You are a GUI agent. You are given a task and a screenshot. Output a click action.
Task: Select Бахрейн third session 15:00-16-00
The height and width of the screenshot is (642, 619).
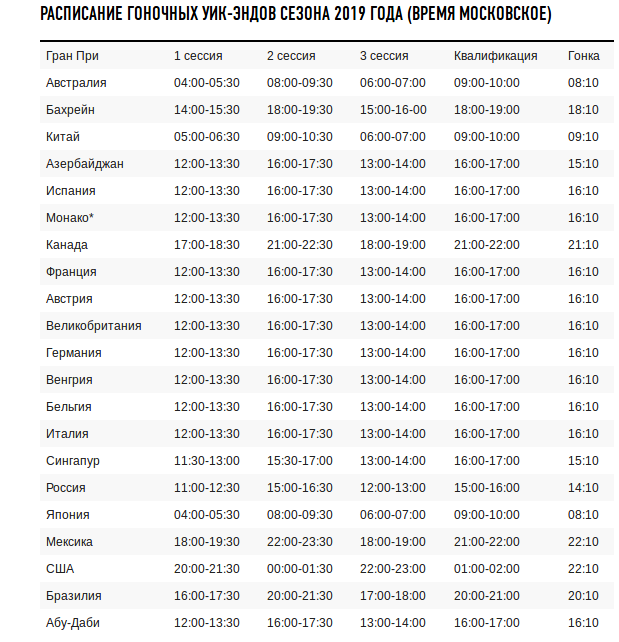(393, 110)
